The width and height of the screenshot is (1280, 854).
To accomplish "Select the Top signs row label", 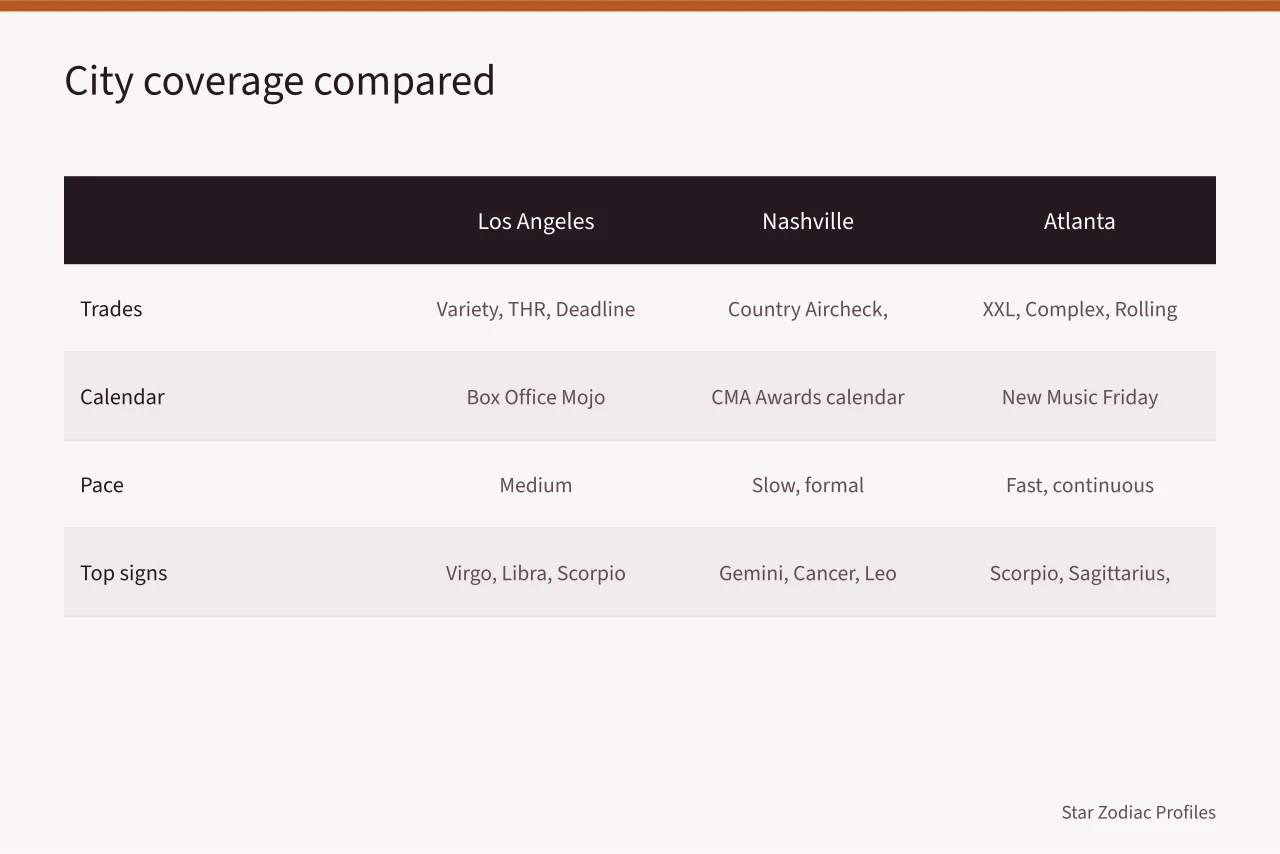I will click(124, 573).
